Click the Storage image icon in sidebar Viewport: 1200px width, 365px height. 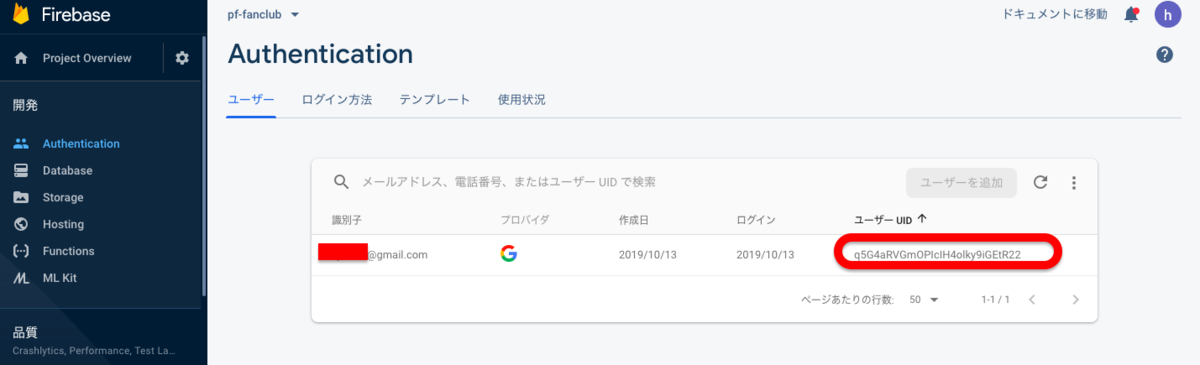(21, 197)
